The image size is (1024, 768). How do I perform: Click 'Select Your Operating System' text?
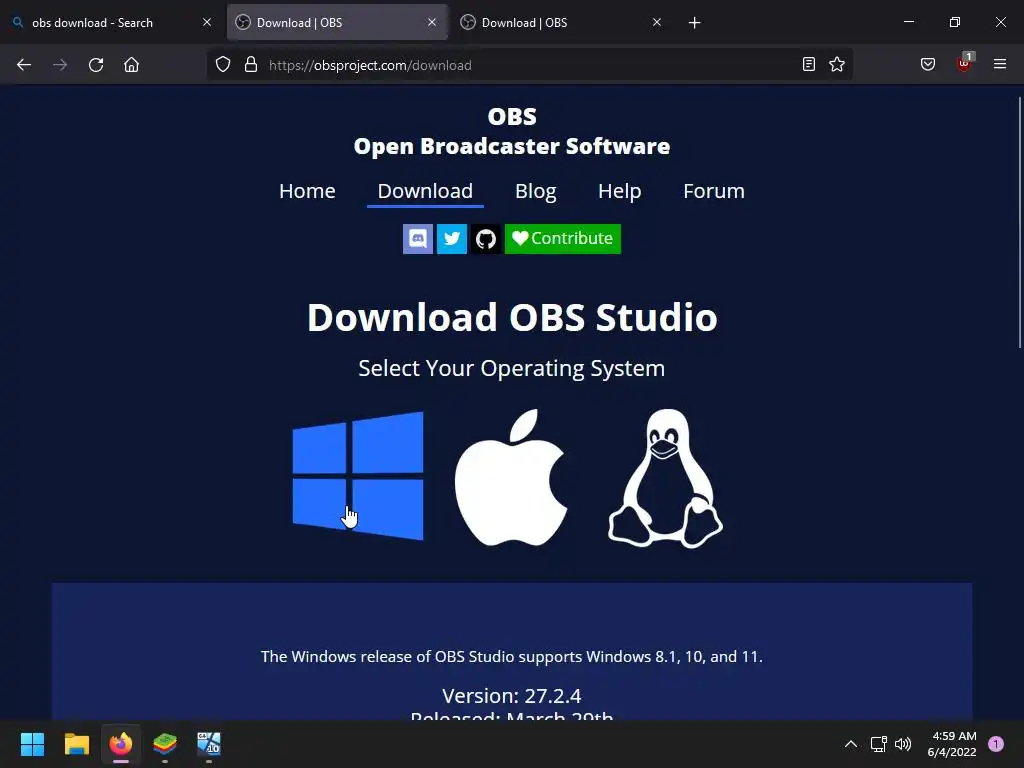point(512,368)
